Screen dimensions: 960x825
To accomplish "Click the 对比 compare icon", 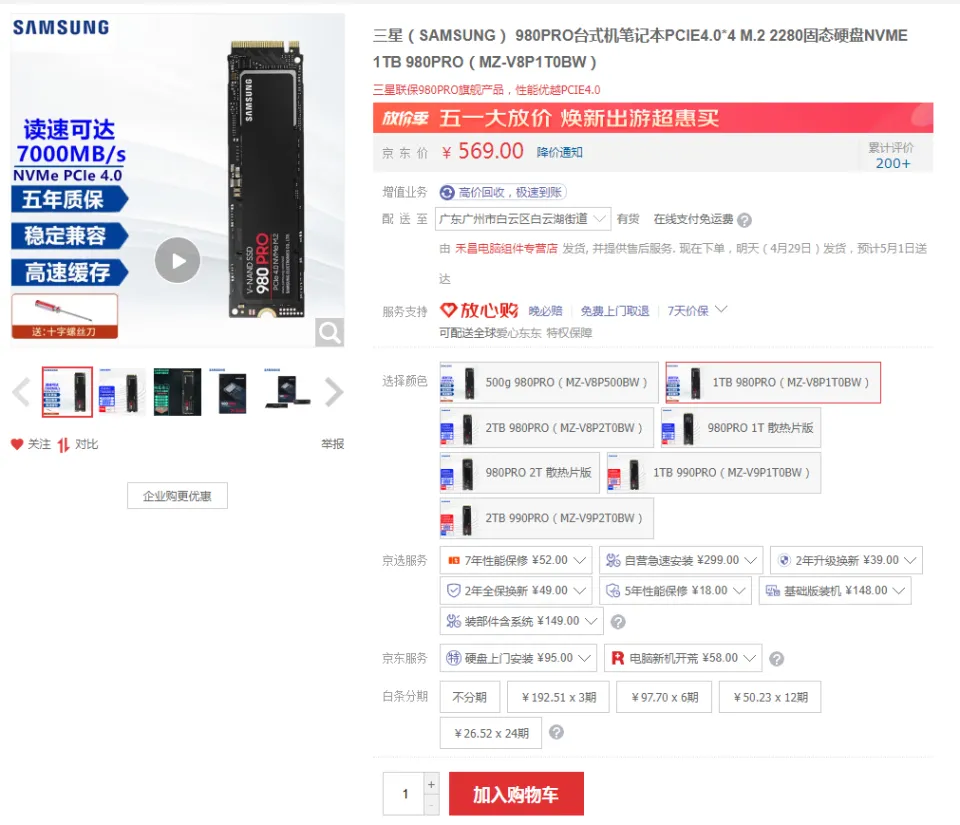I will (64, 445).
